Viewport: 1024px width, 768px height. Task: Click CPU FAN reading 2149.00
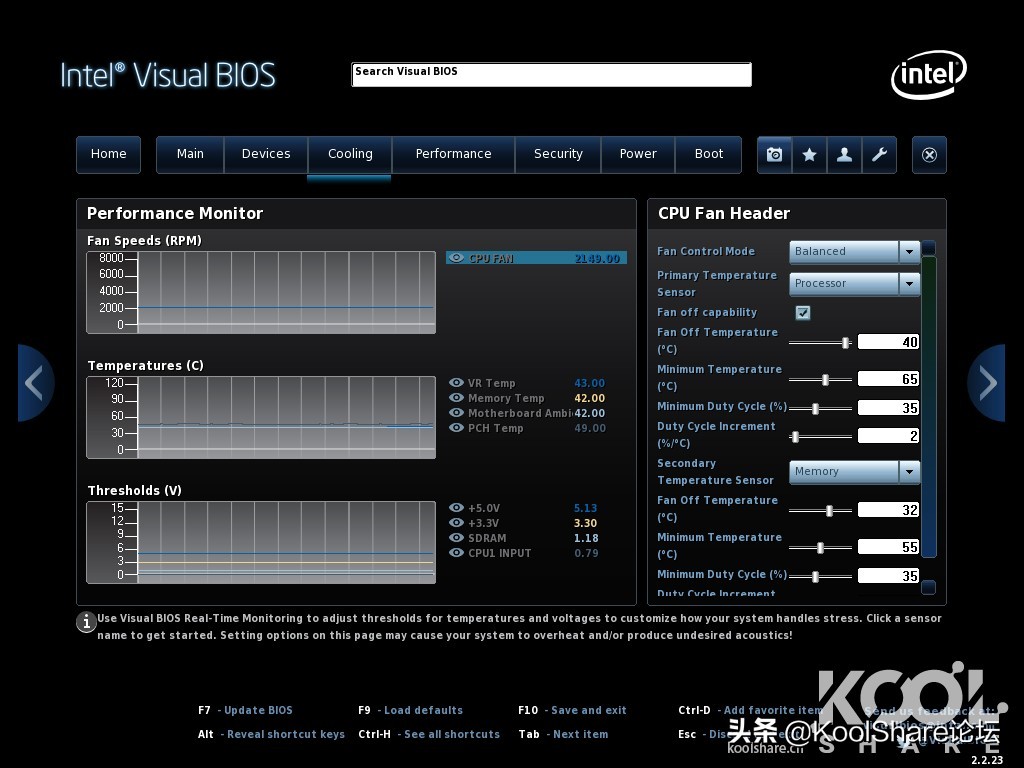pyautogui.click(x=597, y=259)
